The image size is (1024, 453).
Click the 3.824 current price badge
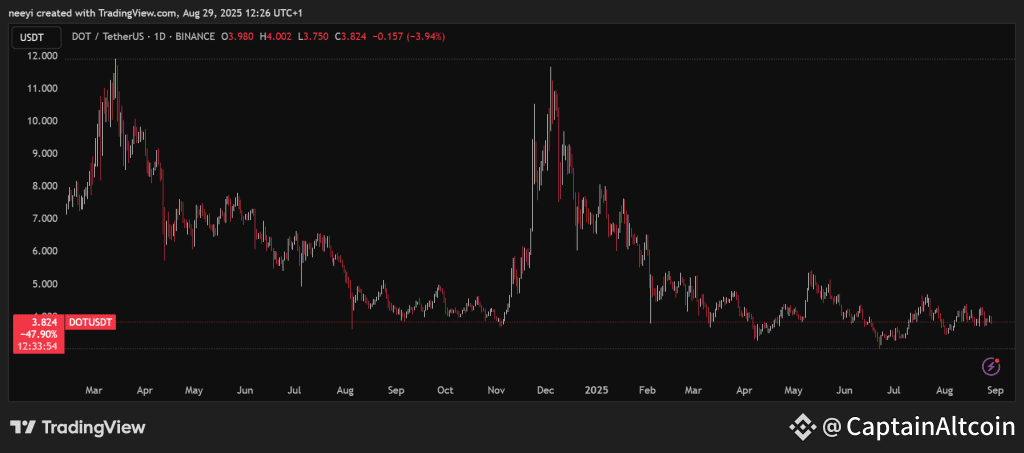44,322
